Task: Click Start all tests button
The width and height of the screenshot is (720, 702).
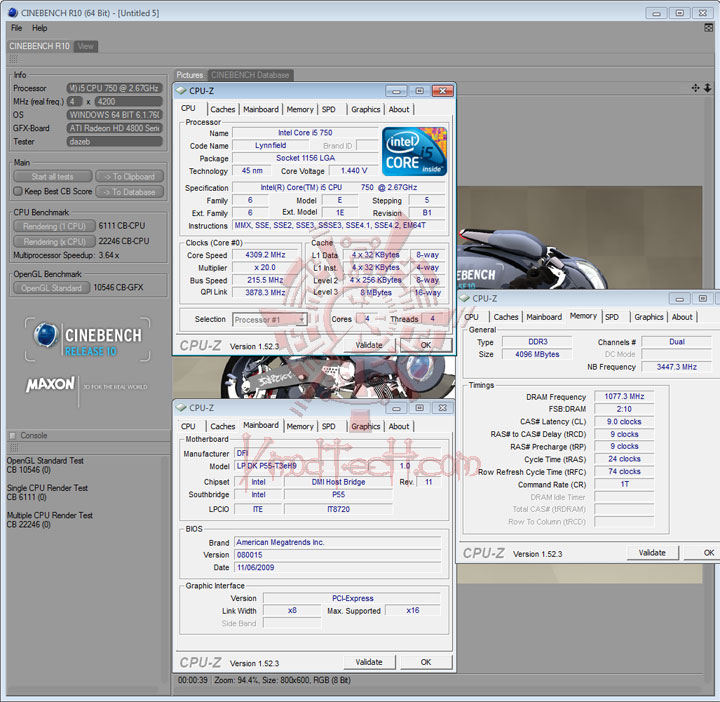Action: tap(52, 177)
